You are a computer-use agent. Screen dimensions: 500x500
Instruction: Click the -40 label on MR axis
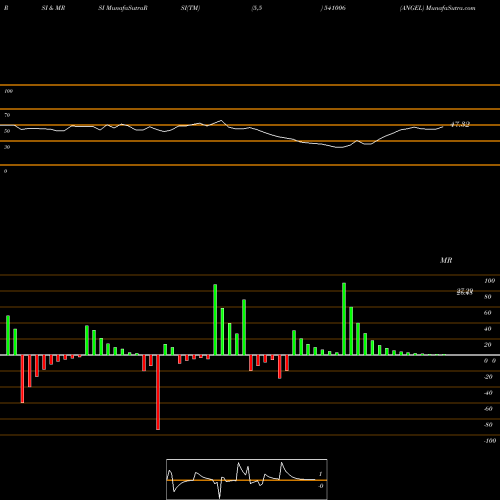tap(488, 393)
